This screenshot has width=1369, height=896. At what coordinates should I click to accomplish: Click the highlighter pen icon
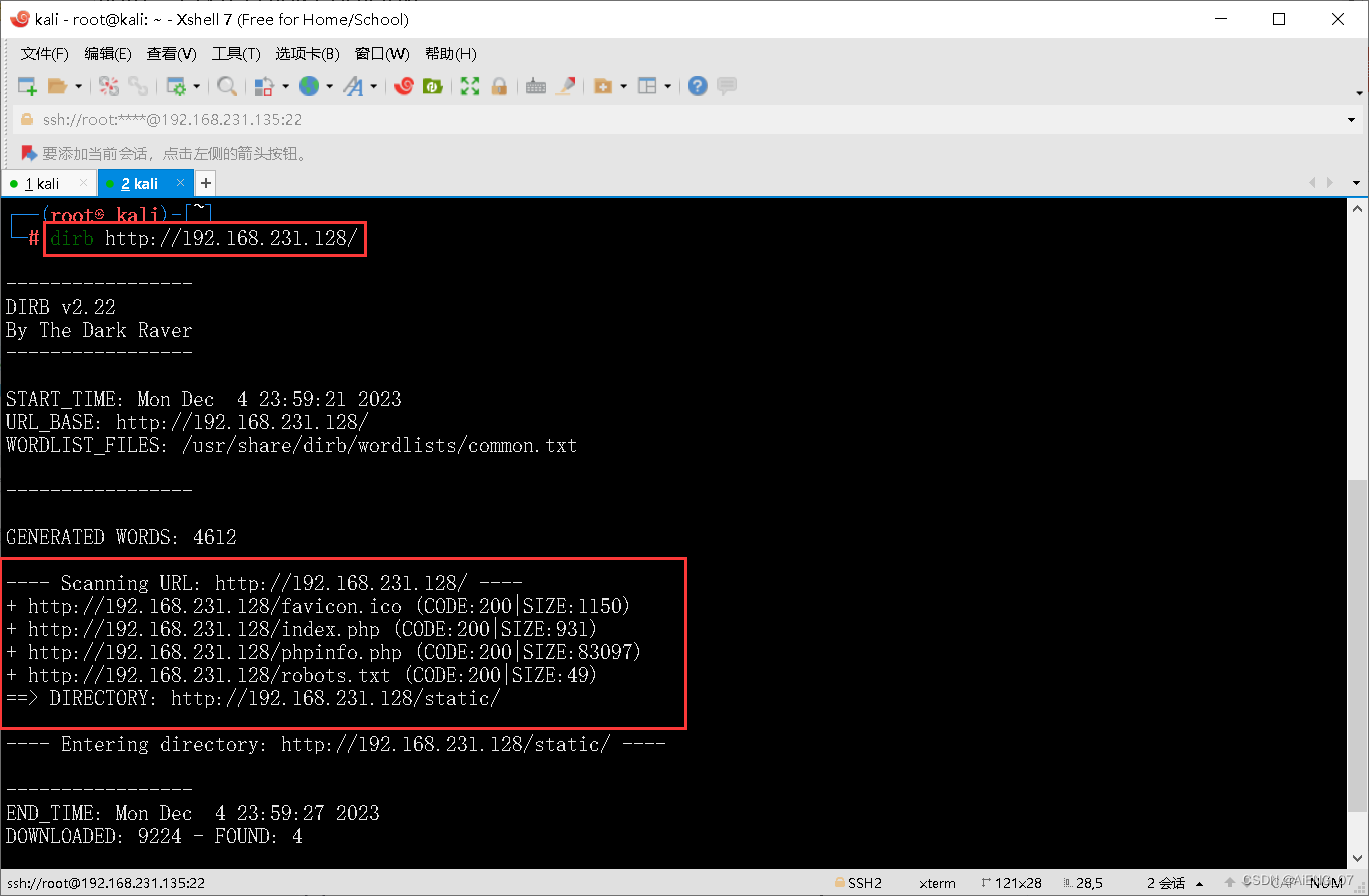point(566,86)
